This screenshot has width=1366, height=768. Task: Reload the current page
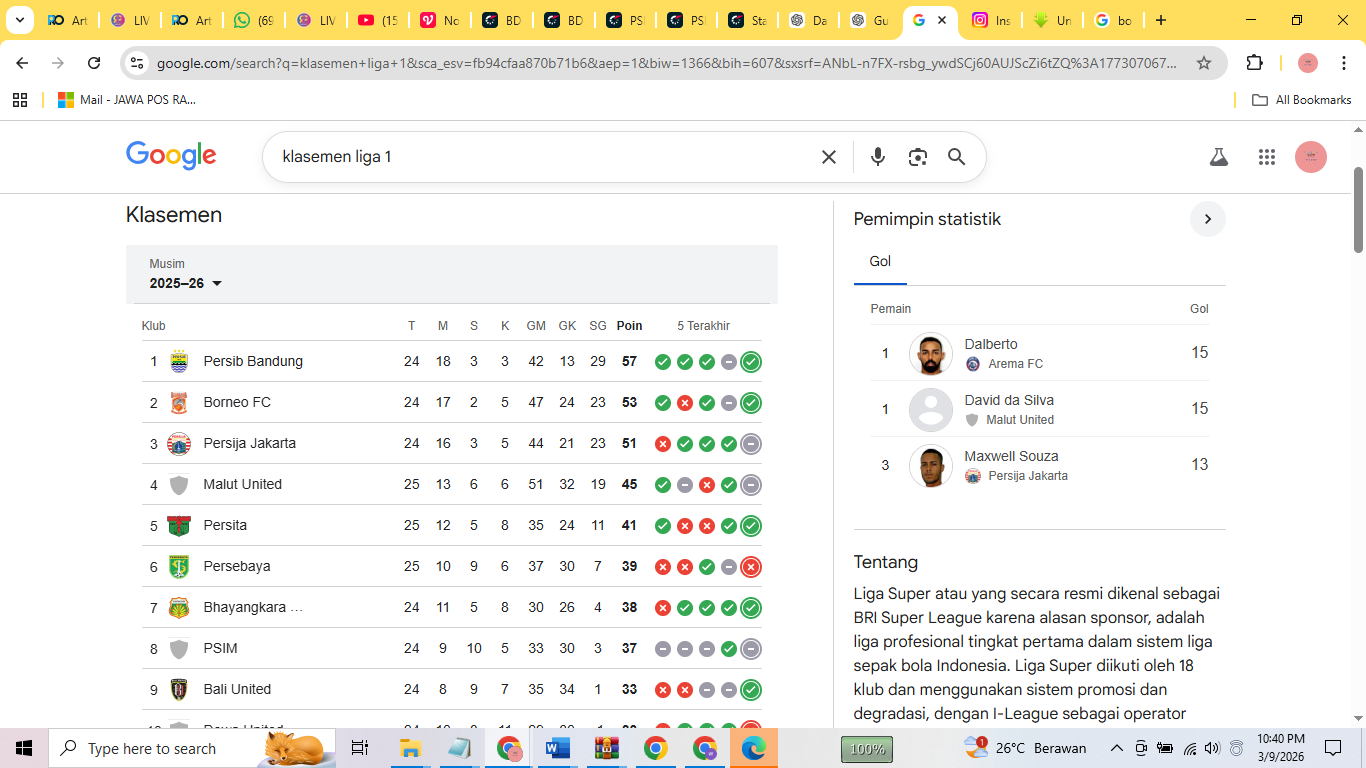(94, 63)
